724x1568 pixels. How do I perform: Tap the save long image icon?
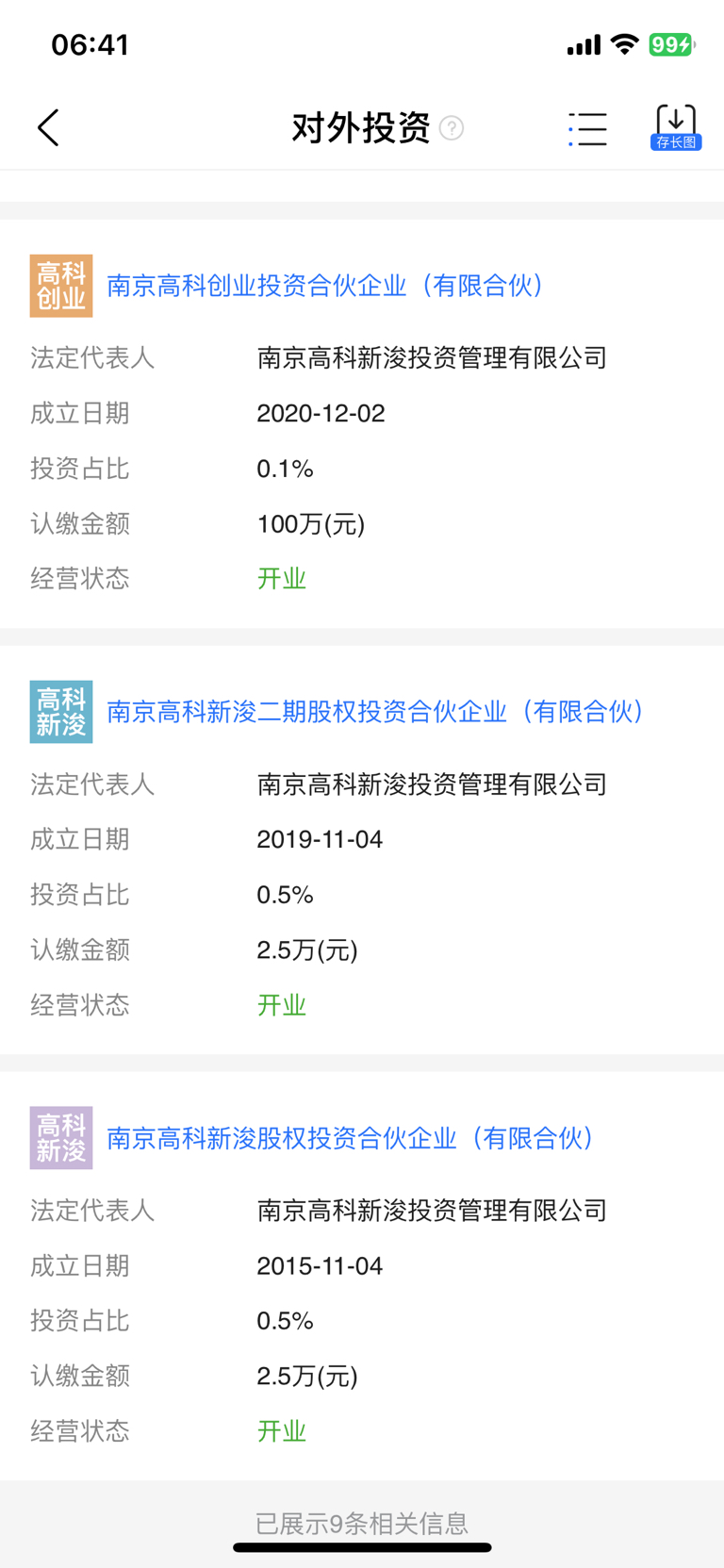click(676, 127)
